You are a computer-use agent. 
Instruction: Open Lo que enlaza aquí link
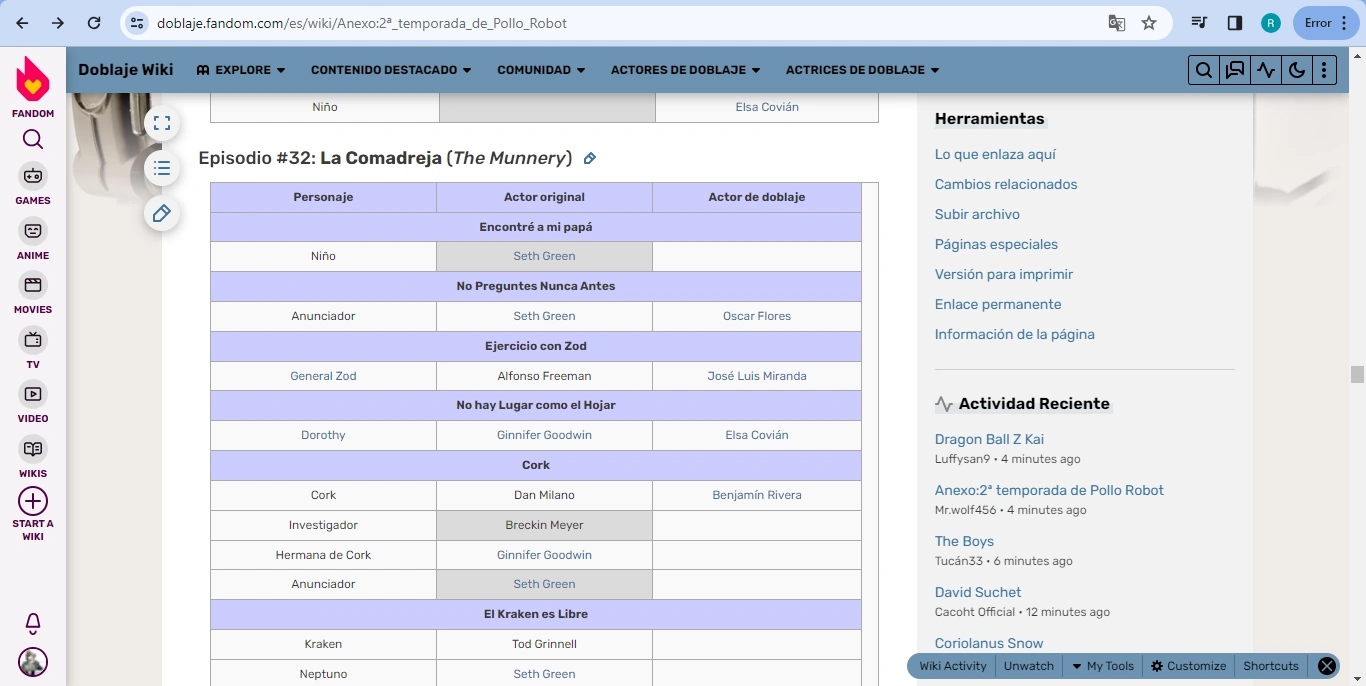(x=995, y=154)
